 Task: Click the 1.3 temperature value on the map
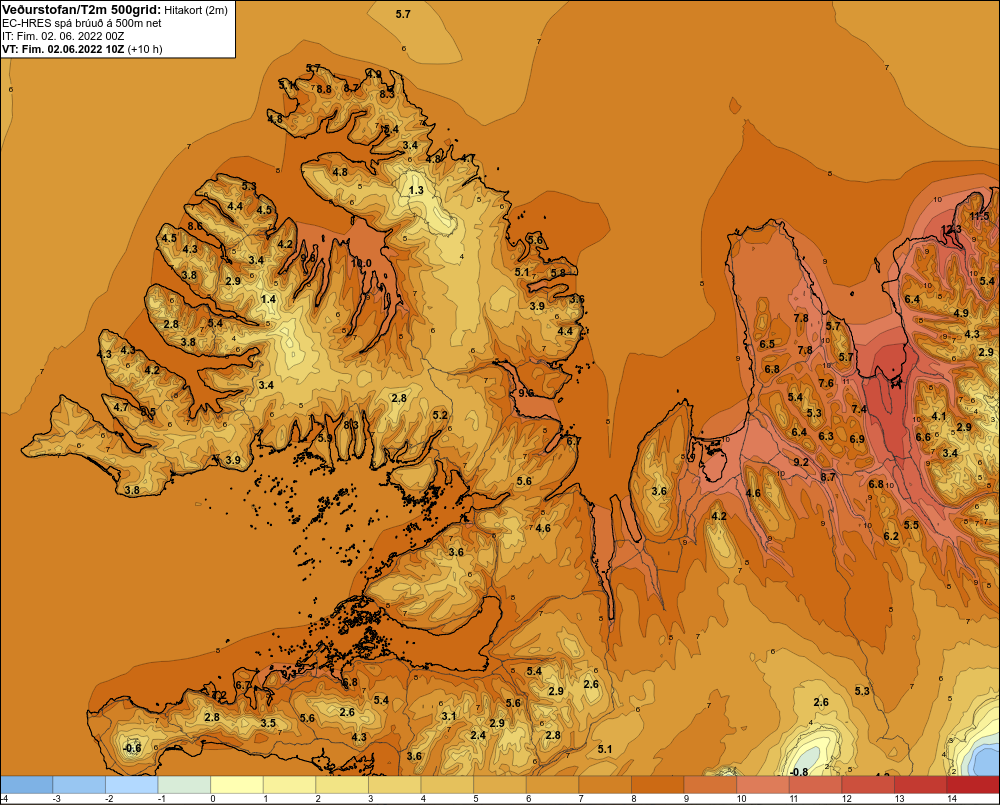[x=416, y=190]
